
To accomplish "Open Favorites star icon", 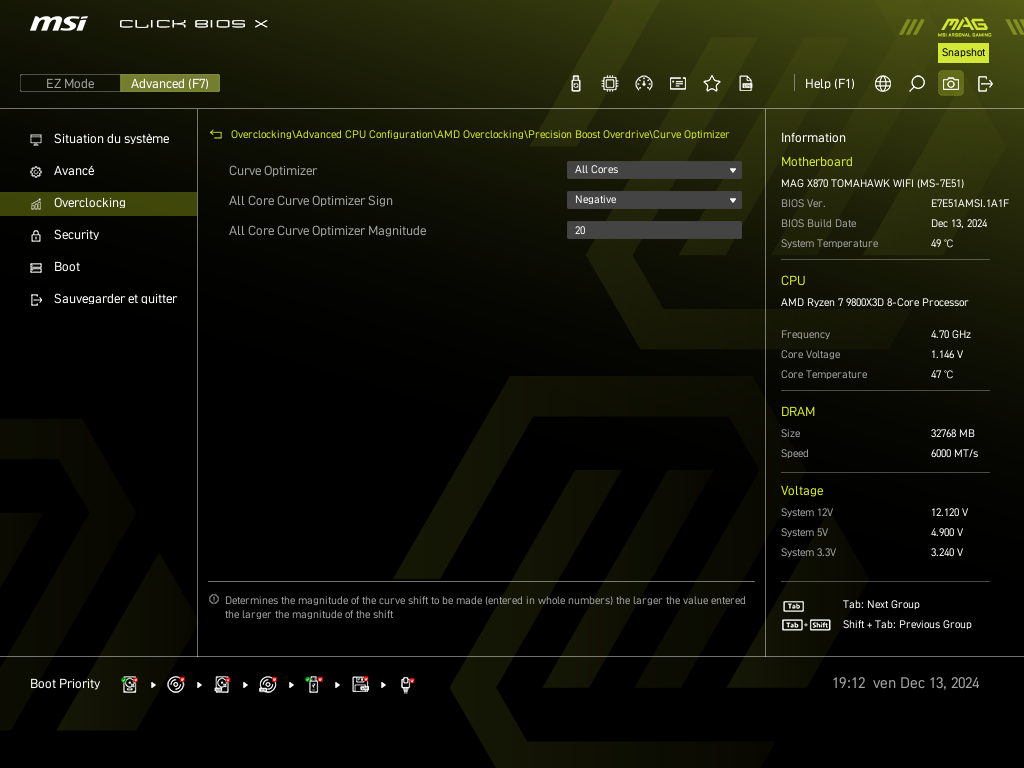I will 712,84.
